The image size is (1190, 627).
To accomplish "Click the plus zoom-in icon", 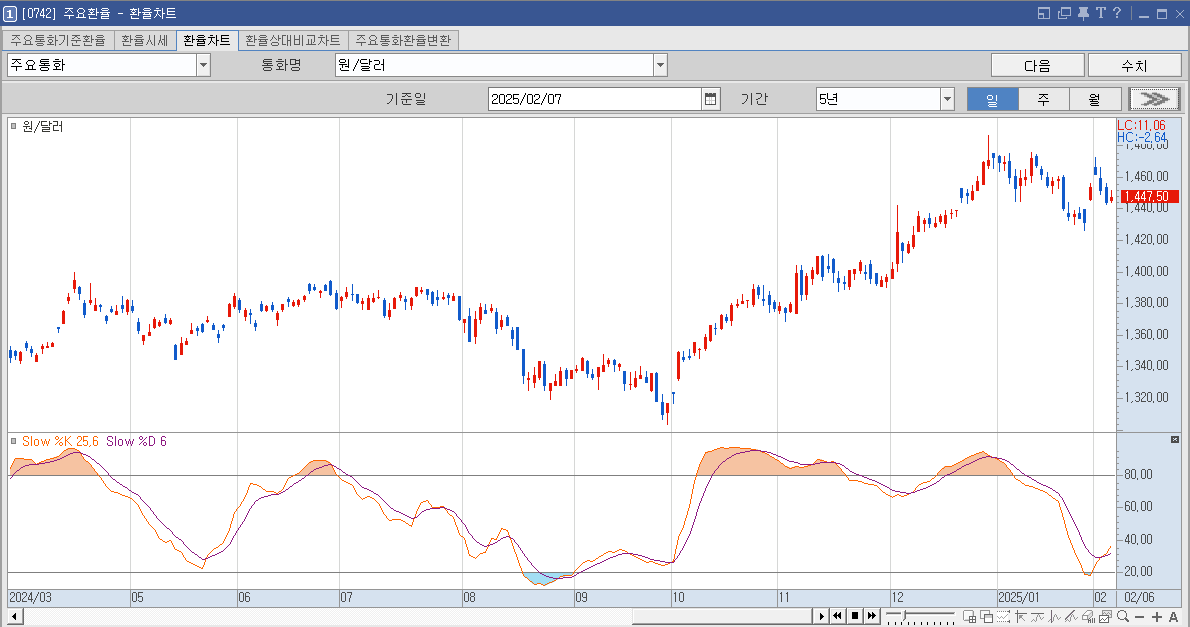I will pyautogui.click(x=1157, y=617).
